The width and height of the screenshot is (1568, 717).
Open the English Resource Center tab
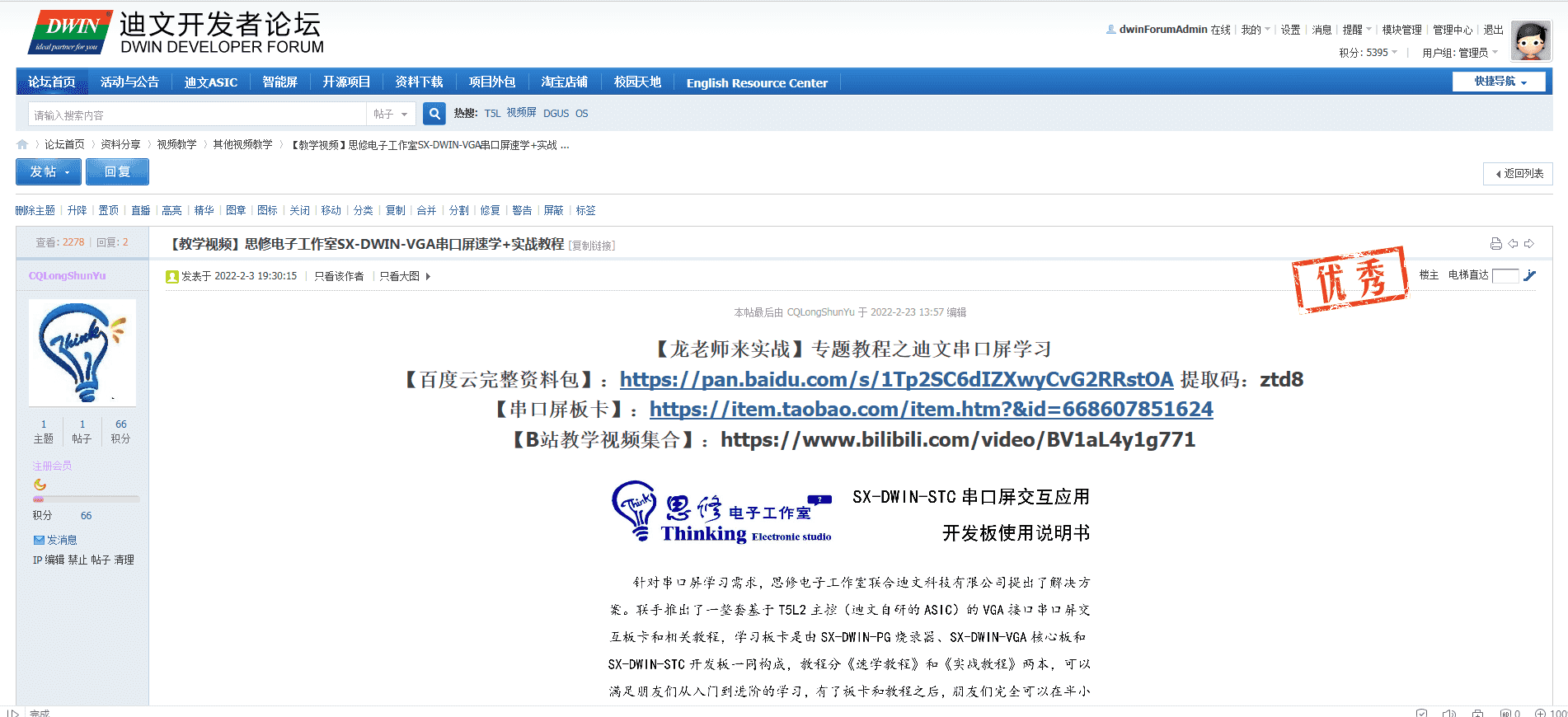[x=757, y=82]
